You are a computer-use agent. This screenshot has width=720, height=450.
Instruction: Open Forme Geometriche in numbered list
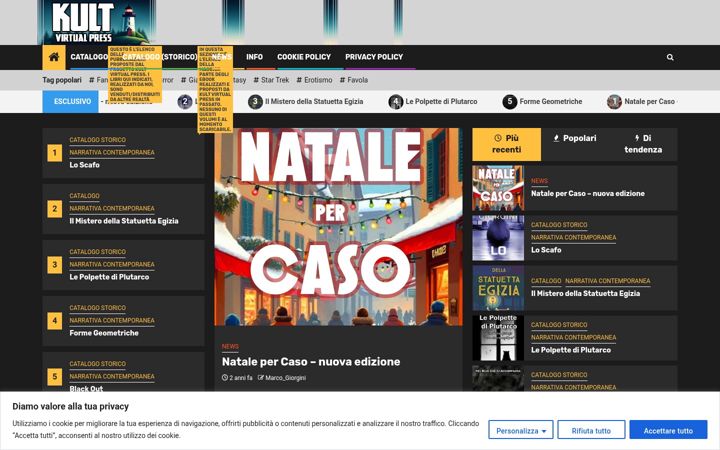click(104, 333)
